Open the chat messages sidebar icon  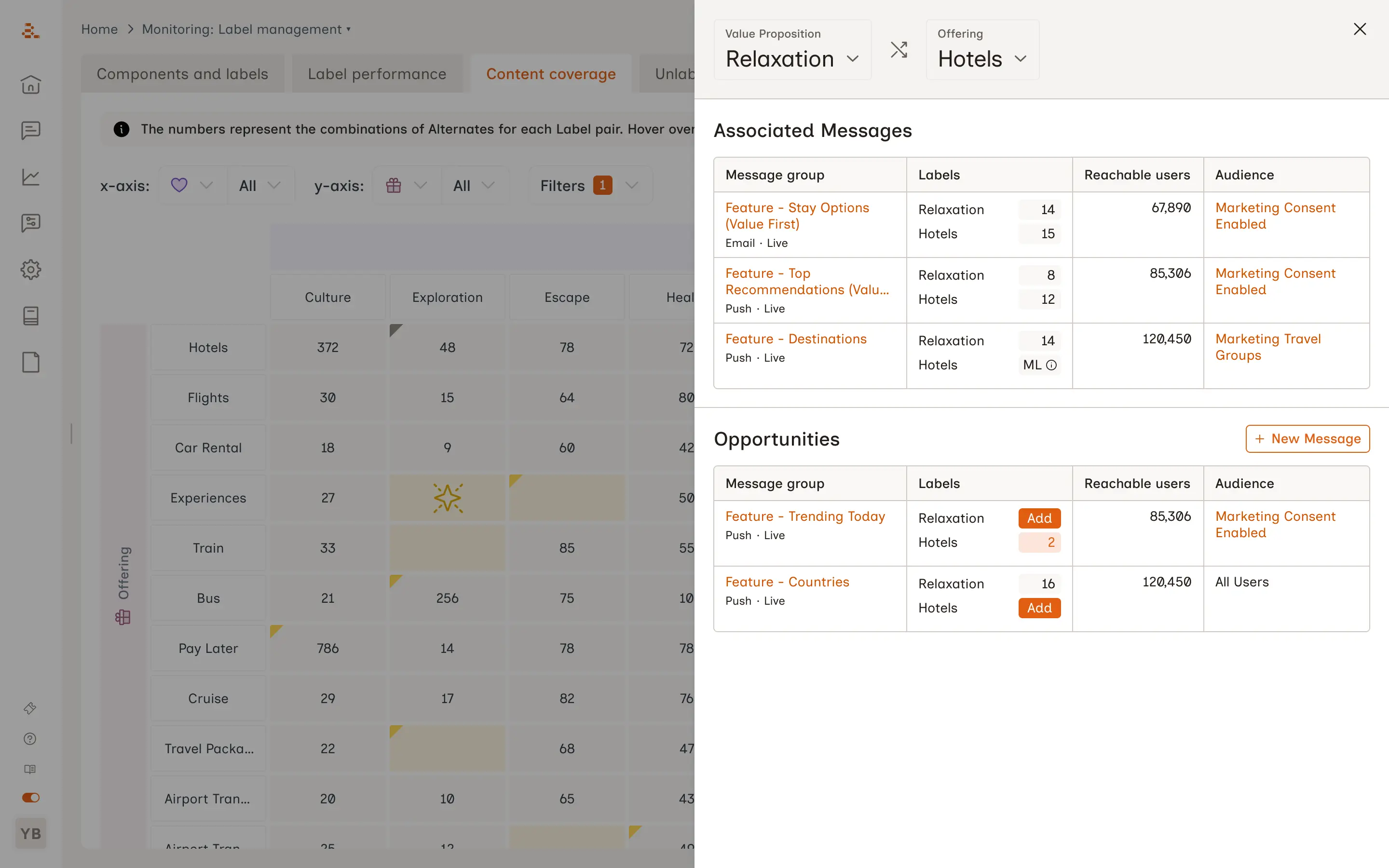(30, 130)
